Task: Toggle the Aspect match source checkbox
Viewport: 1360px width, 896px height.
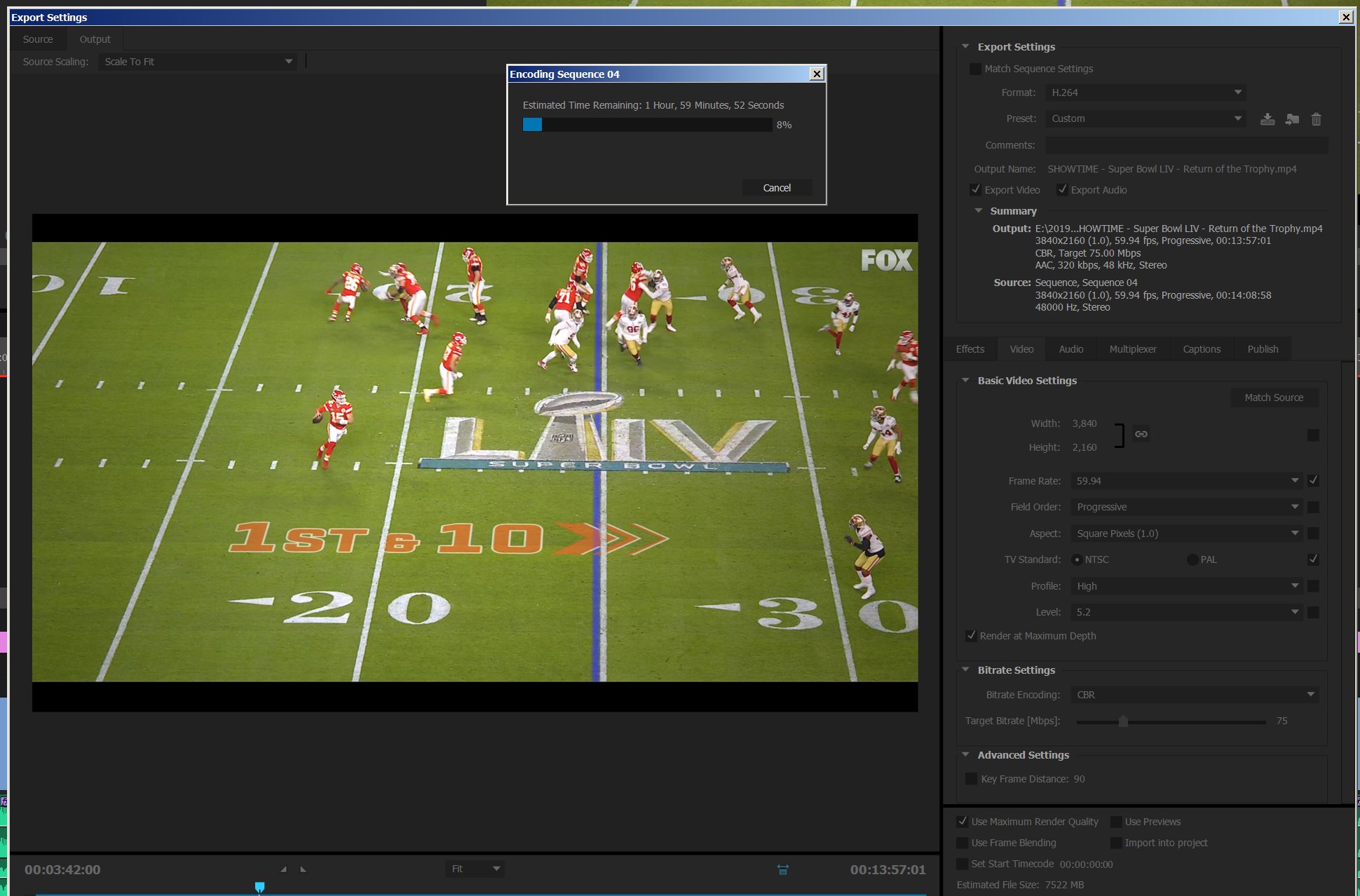Action: point(1313,534)
